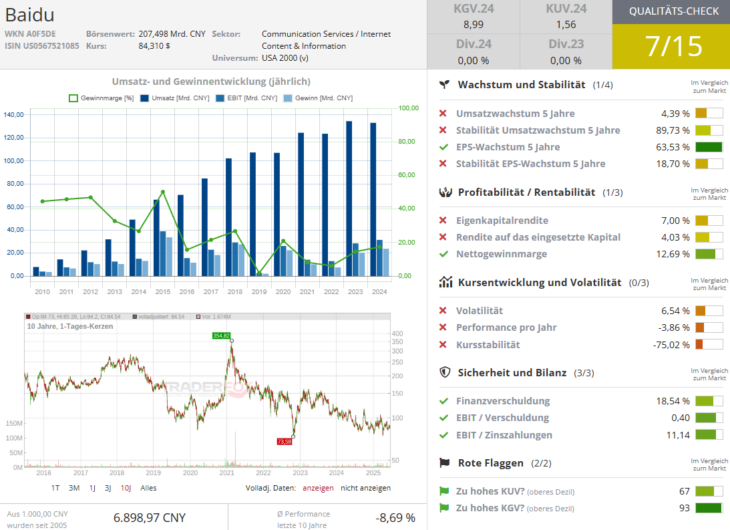Click the Finanzverschuldung value 18,54 %
730x530 pixels.
tap(673, 401)
